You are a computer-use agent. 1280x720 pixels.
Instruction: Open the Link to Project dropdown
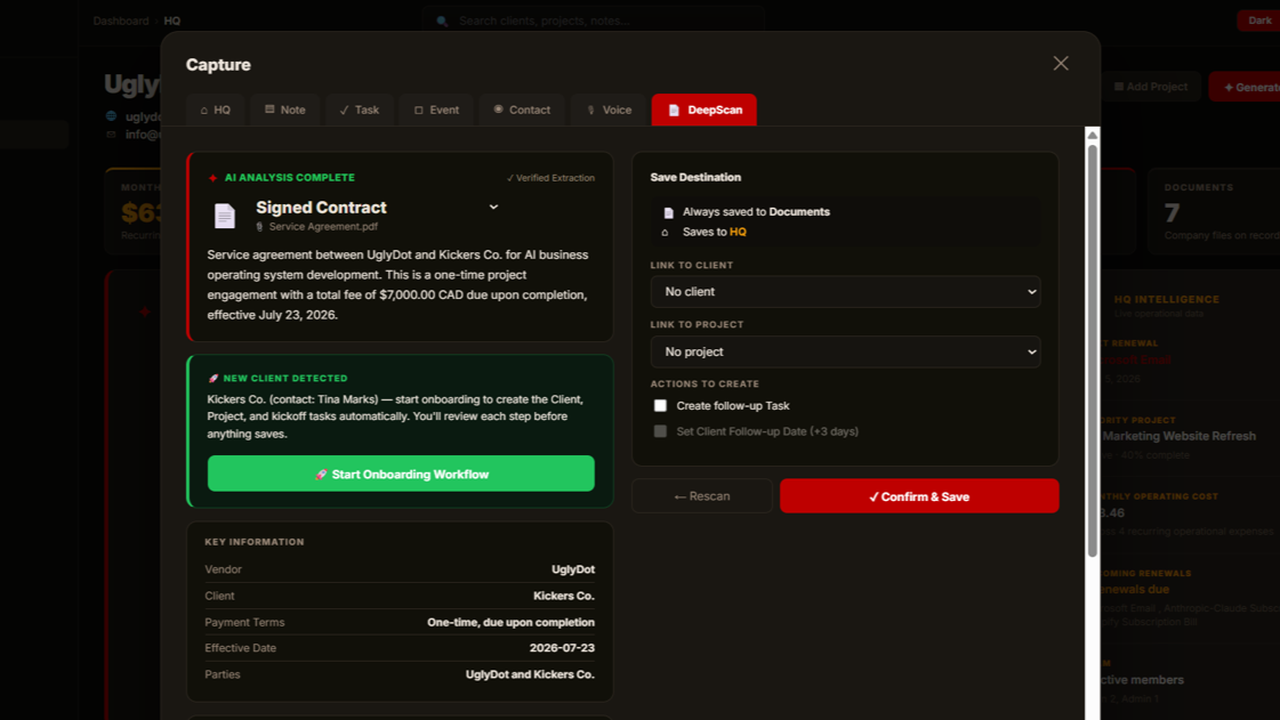pos(845,352)
